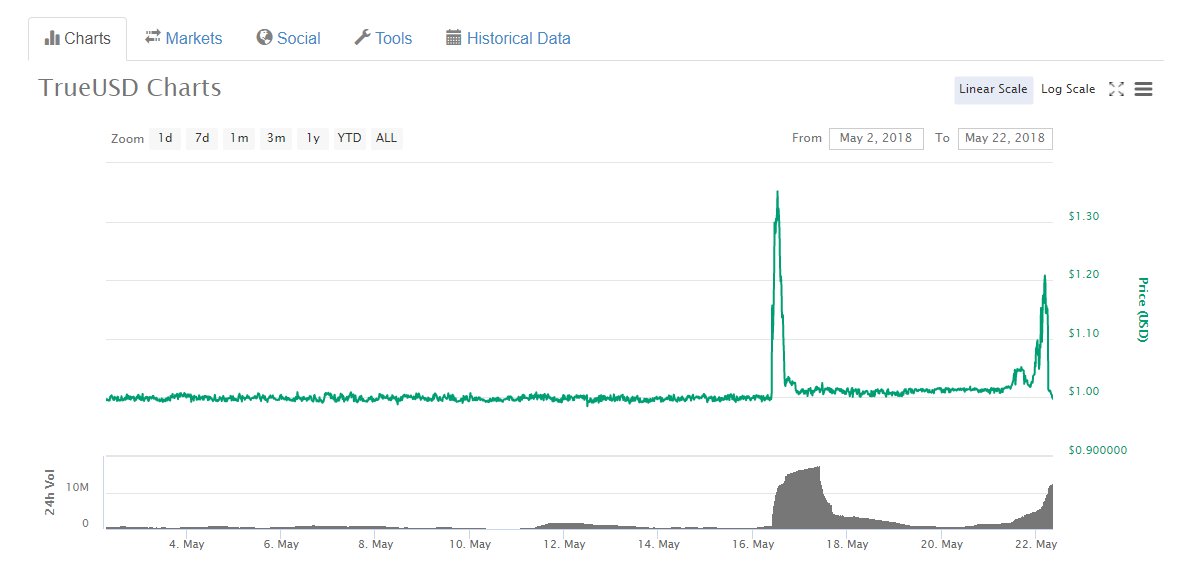Click the 10M volume axis label

[x=78, y=487]
